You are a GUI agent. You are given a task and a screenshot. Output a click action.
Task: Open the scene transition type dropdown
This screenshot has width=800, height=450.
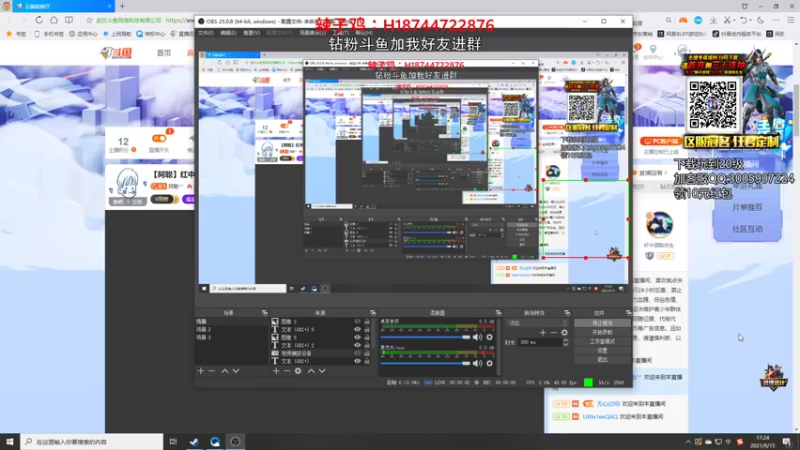(x=537, y=323)
